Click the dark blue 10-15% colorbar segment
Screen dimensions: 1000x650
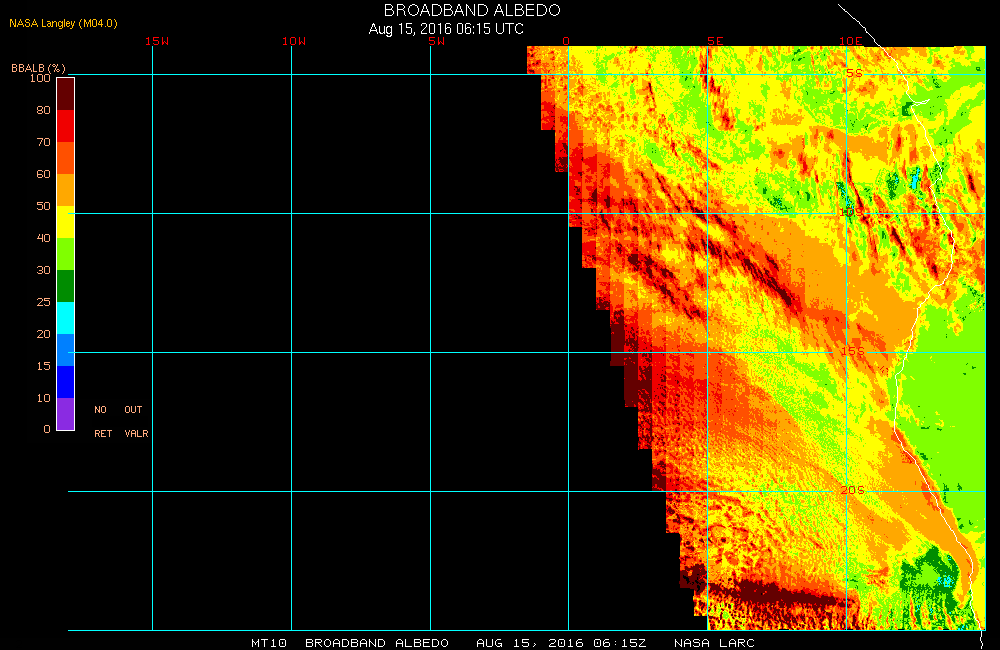click(66, 381)
